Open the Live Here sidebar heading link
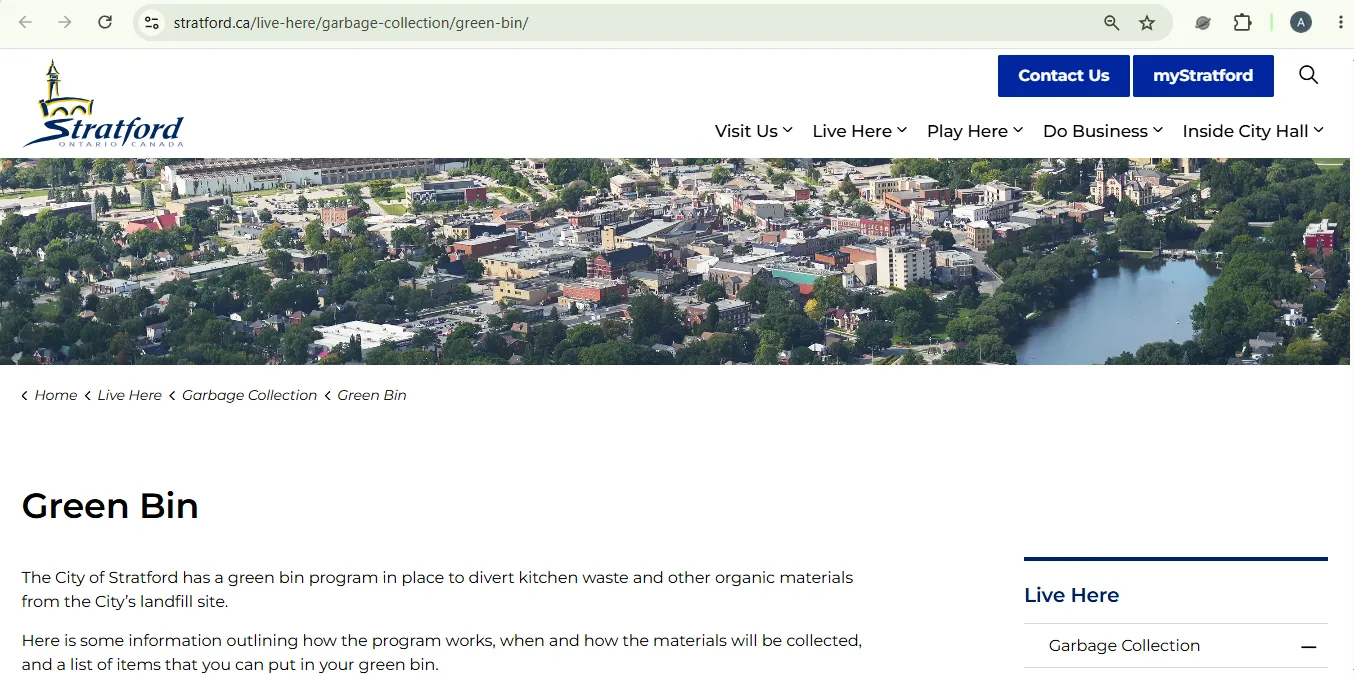This screenshot has height=679, width=1354. pyautogui.click(x=1071, y=595)
